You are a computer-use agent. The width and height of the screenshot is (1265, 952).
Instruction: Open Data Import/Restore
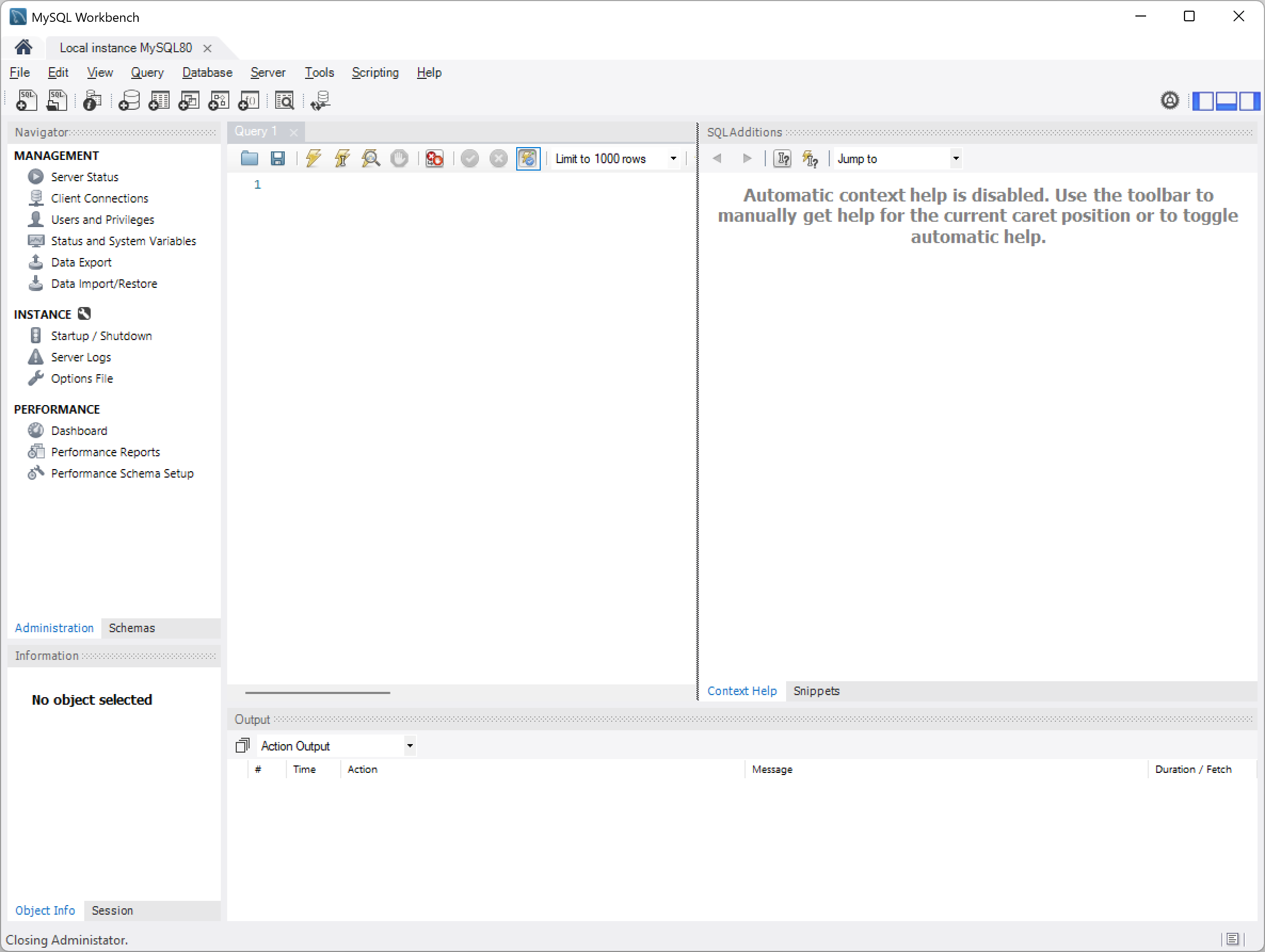(x=104, y=284)
